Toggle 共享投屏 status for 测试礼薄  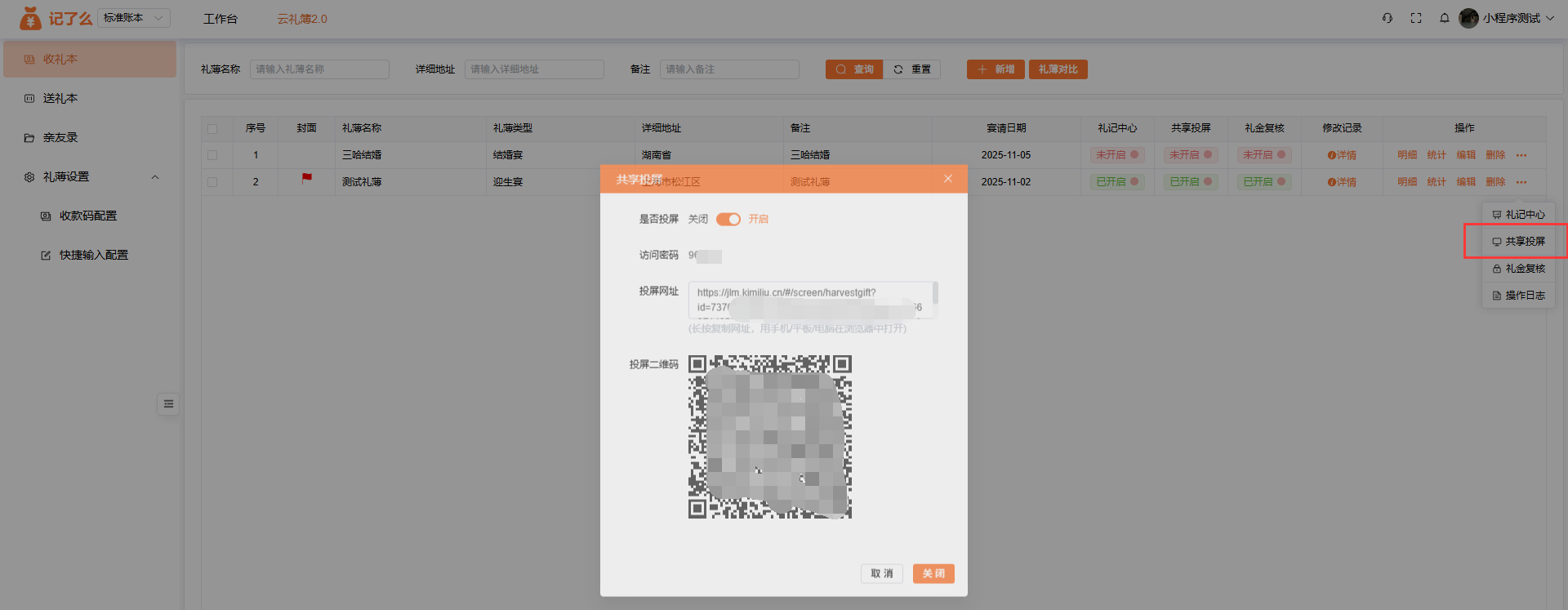click(1191, 182)
